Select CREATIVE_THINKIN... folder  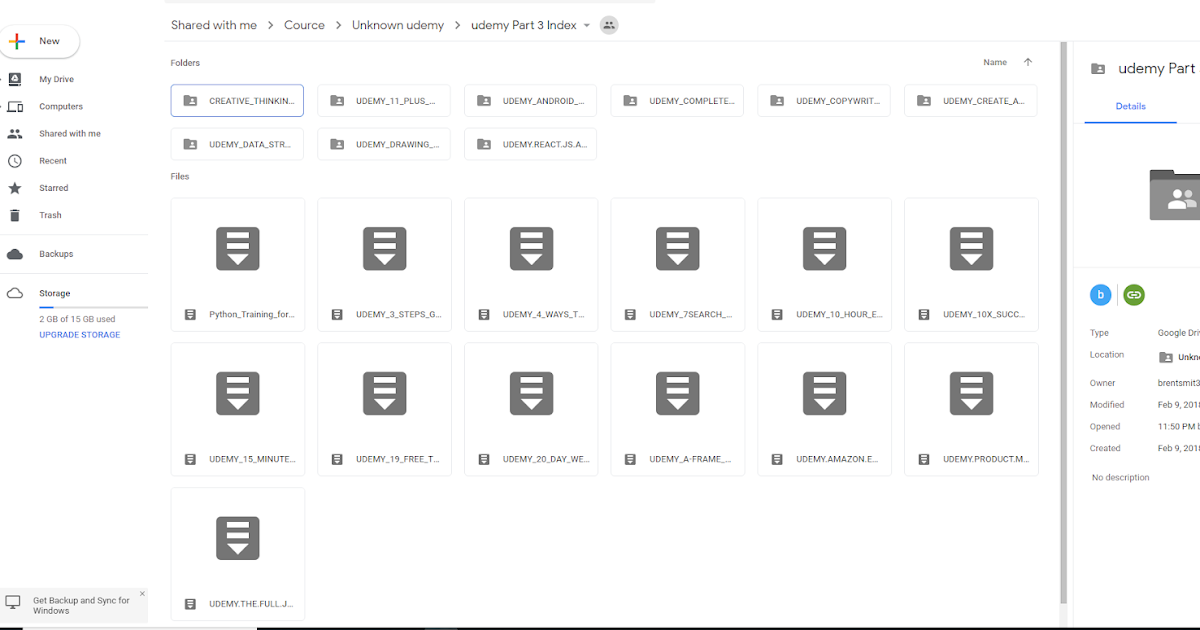tap(237, 101)
